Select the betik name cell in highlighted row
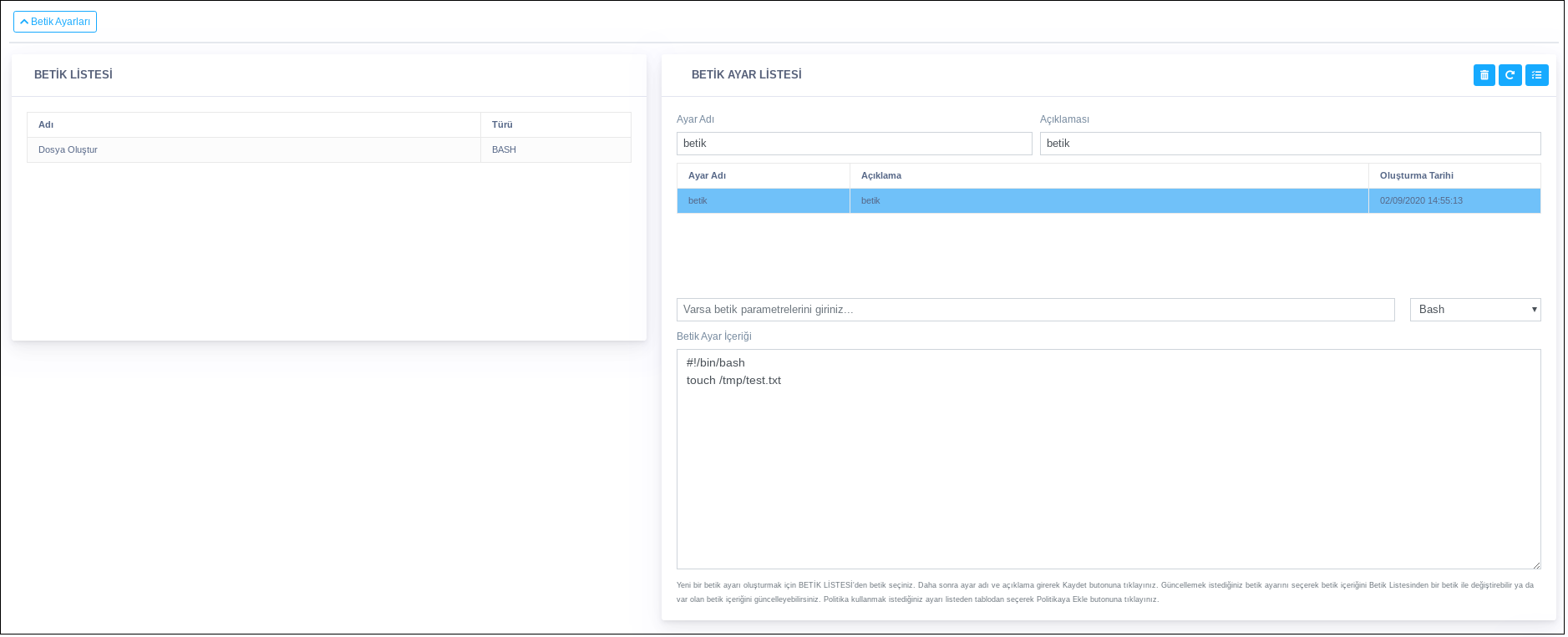Viewport: 1568px width, 637px height. point(698,201)
